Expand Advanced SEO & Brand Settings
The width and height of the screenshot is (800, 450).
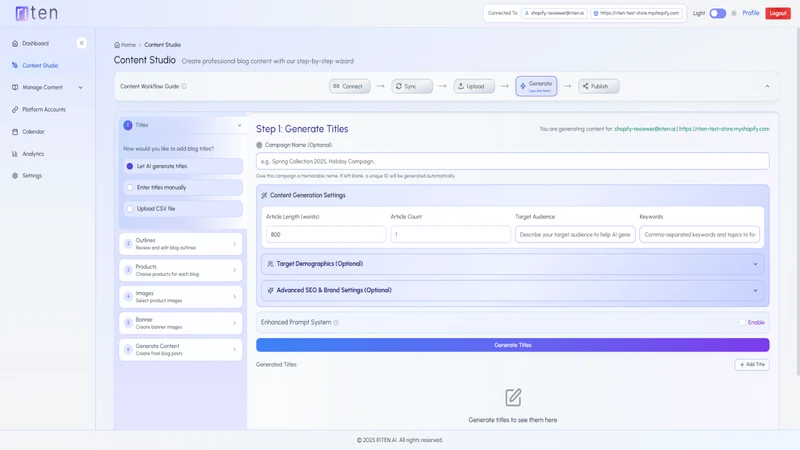512,290
